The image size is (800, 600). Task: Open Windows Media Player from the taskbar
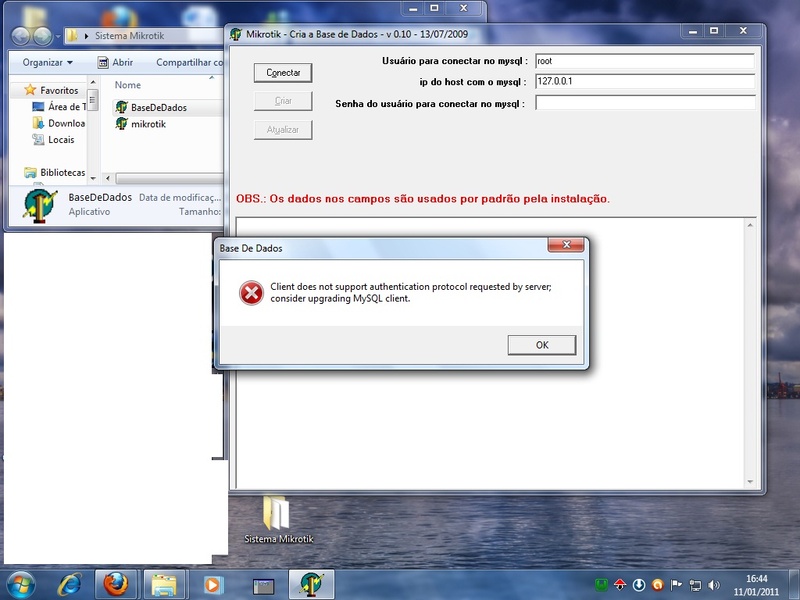pyautogui.click(x=212, y=585)
